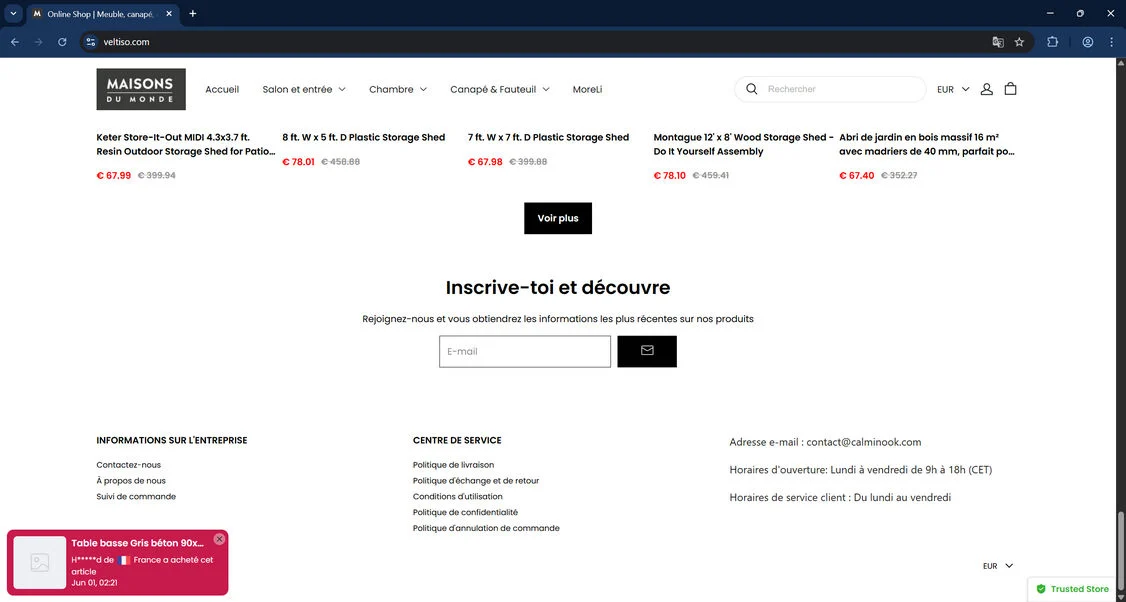The width and height of the screenshot is (1126, 602).
Task: Open Politique d'annulation de commande link
Action: (486, 528)
